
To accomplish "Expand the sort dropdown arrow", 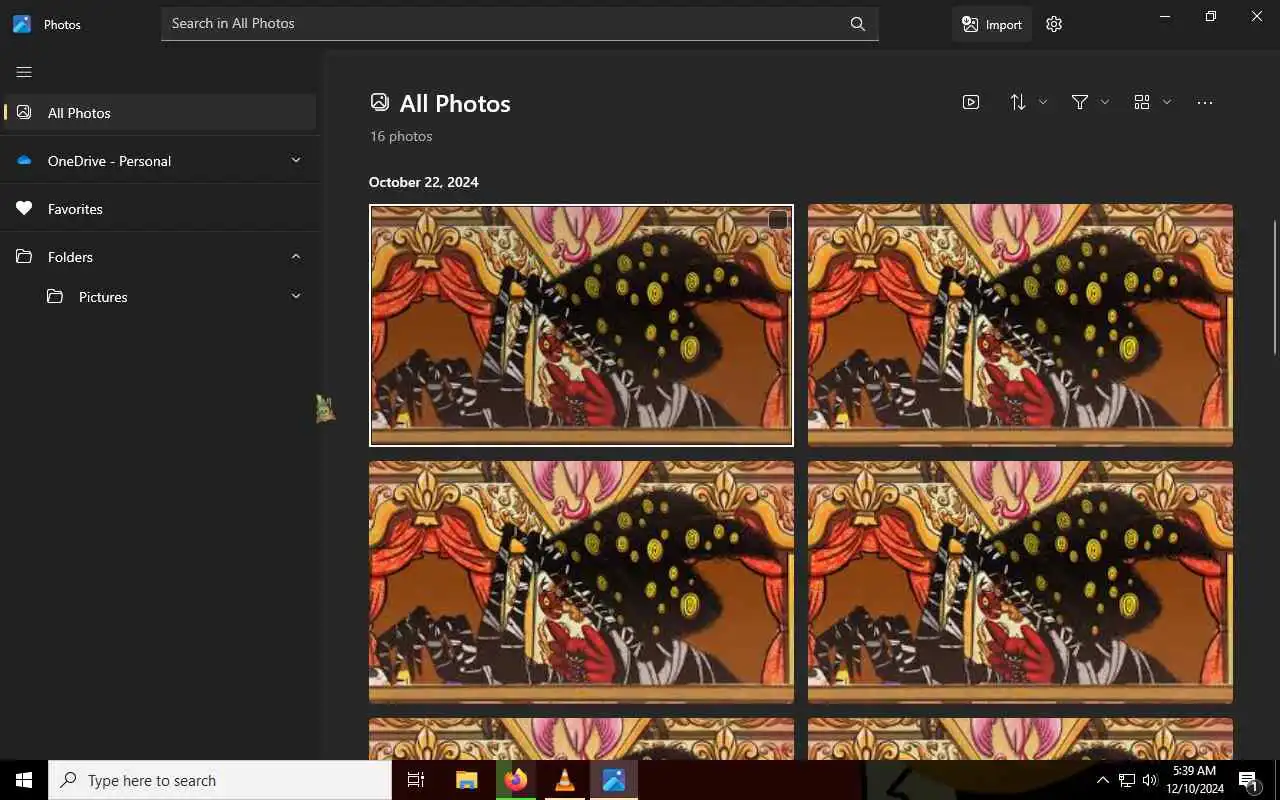I will point(1043,102).
